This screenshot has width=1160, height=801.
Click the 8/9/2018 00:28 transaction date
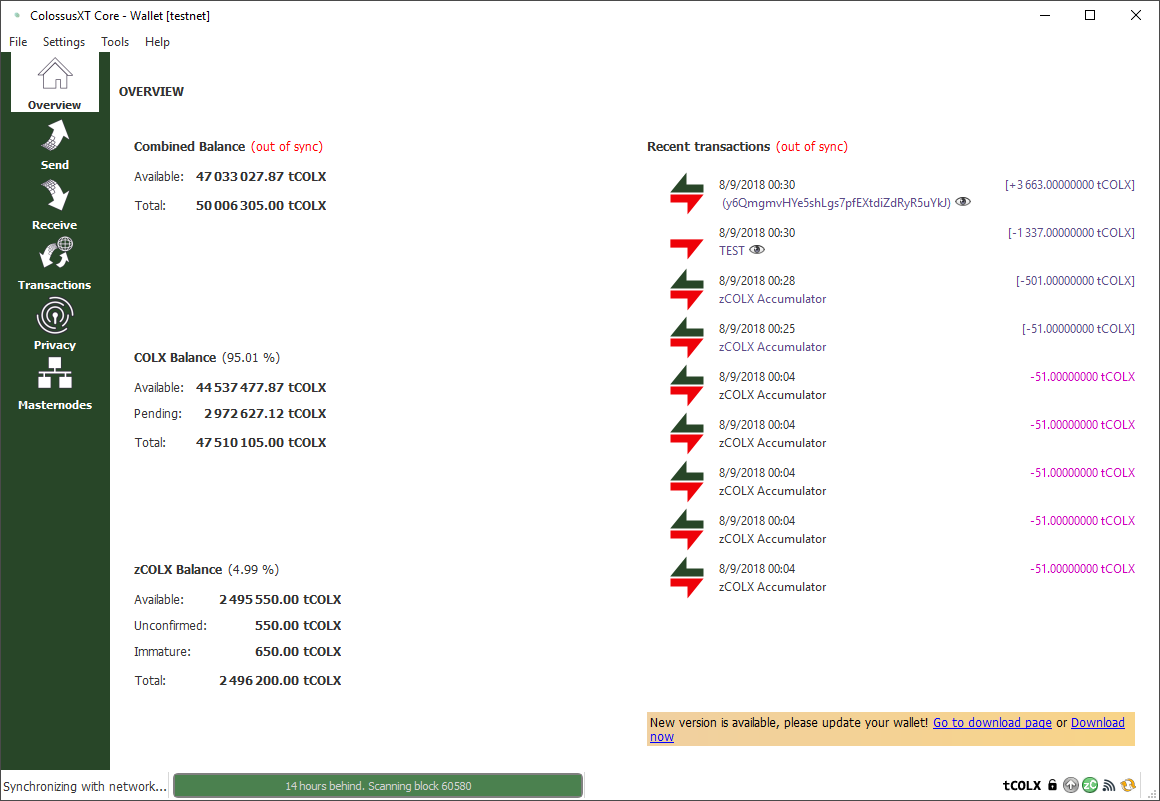pos(757,281)
